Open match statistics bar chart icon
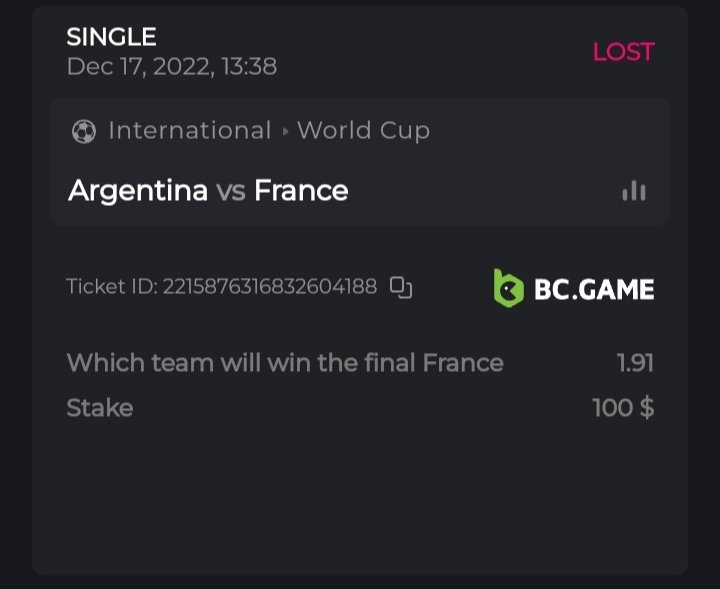Image resolution: width=720 pixels, height=589 pixels. (x=634, y=190)
